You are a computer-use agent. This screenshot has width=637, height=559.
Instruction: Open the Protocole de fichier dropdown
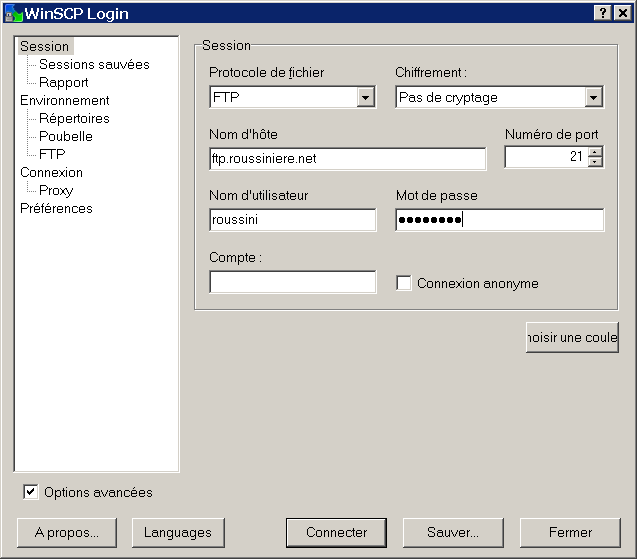click(x=365, y=97)
